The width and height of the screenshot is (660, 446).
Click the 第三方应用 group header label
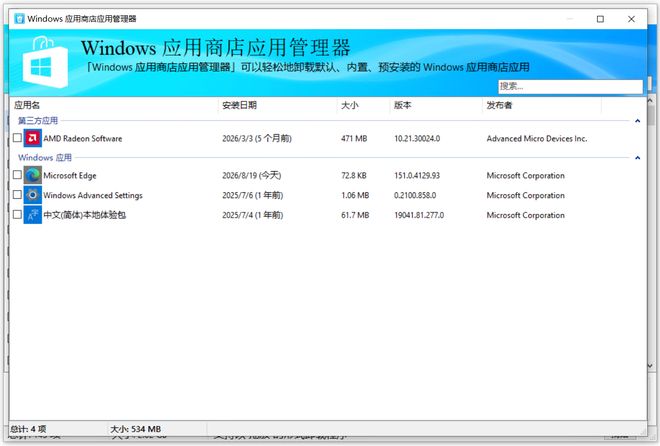coord(38,121)
